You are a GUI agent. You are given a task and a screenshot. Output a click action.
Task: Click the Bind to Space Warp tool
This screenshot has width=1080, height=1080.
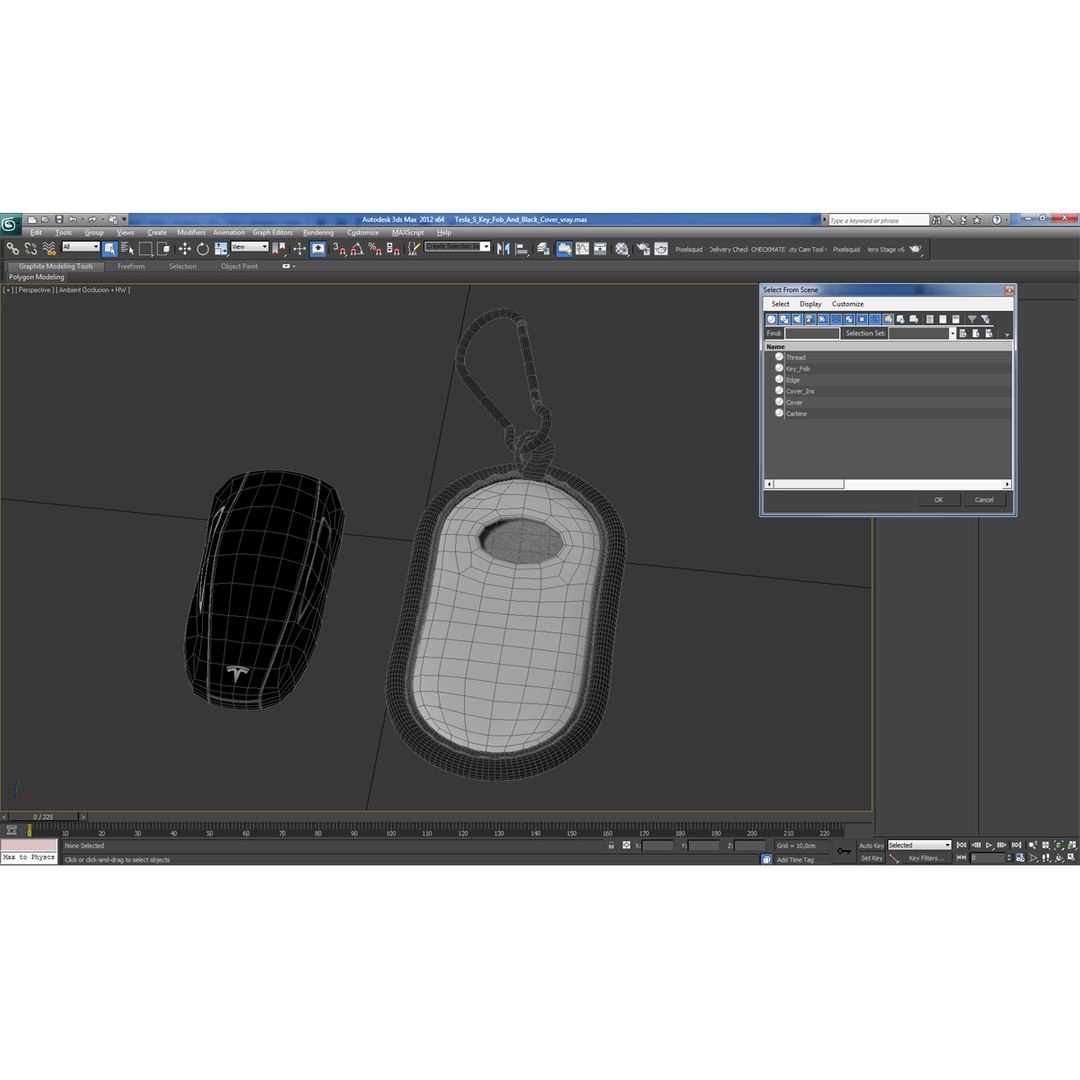pyautogui.click(x=49, y=249)
